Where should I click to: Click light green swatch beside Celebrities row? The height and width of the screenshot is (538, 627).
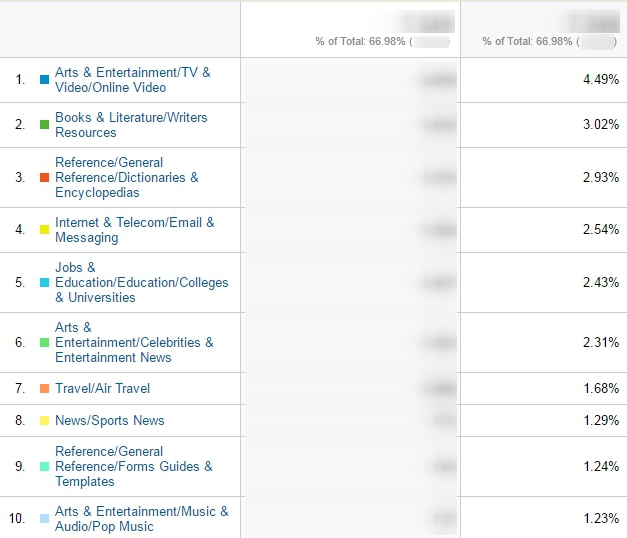(x=44, y=342)
